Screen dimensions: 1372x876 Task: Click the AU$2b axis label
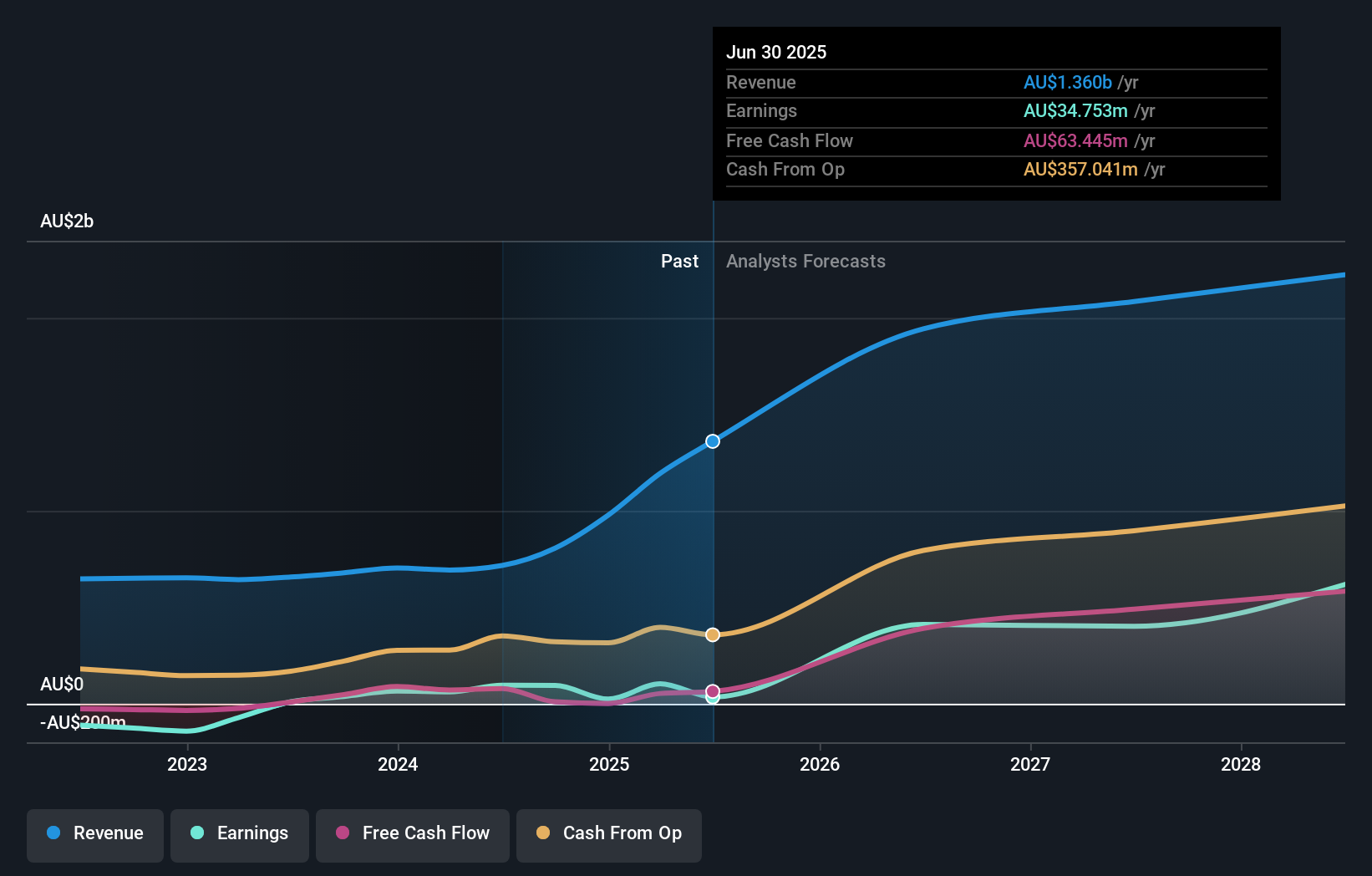click(67, 221)
